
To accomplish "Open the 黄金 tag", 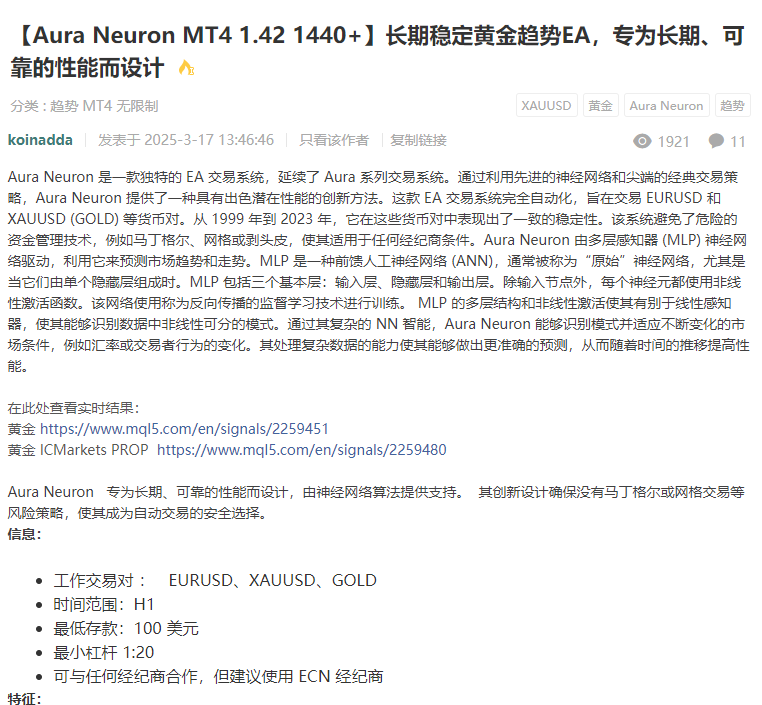I will [x=601, y=105].
